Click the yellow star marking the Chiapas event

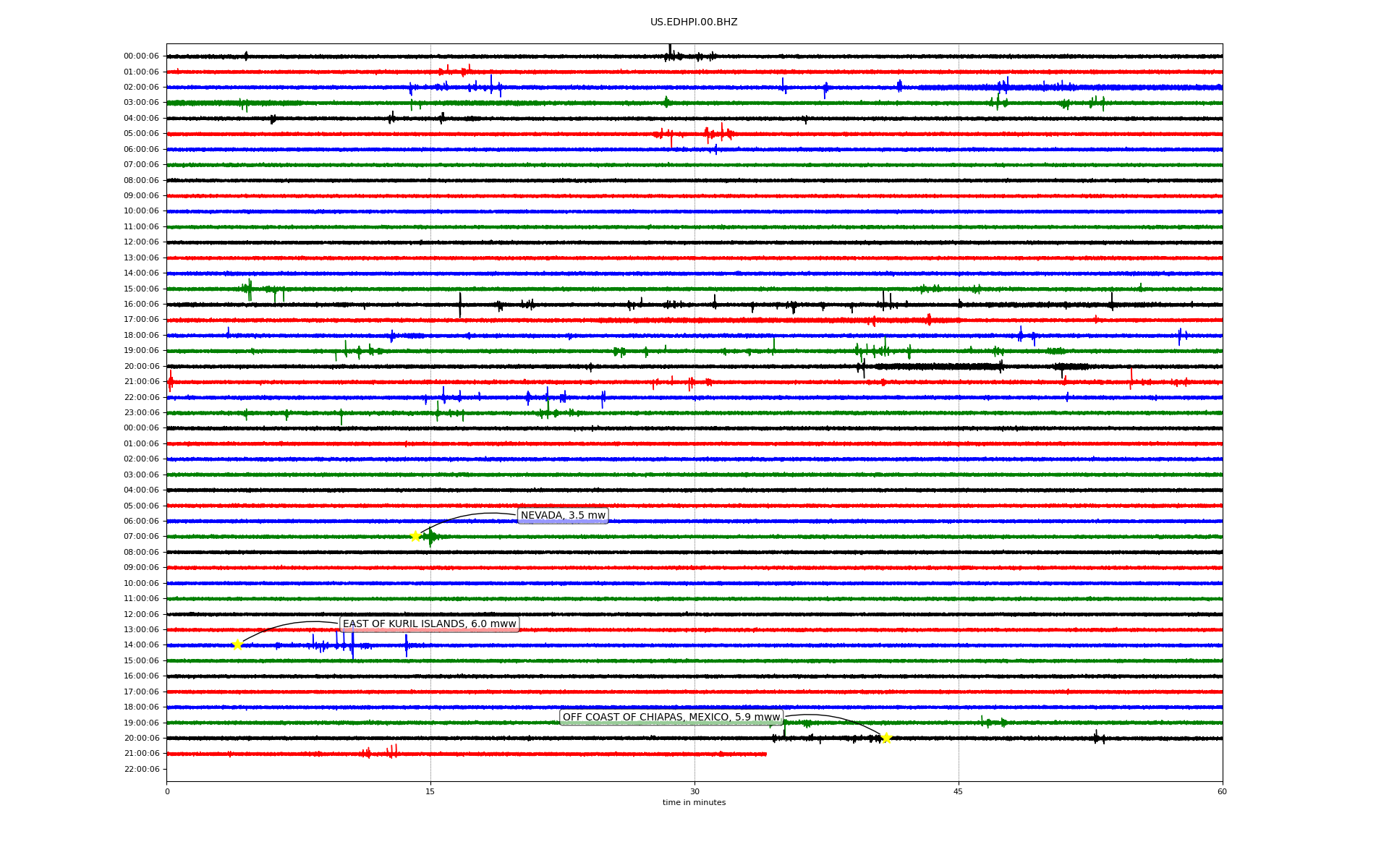[886, 738]
